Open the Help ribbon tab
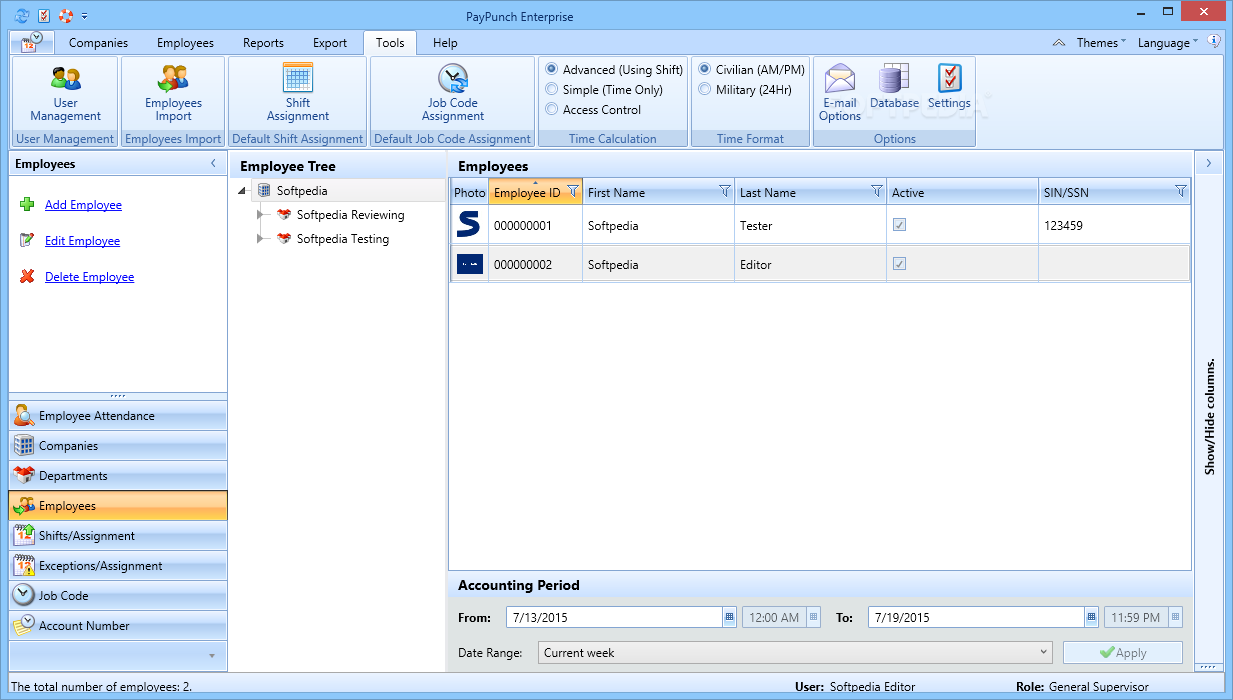This screenshot has width=1233, height=700. click(445, 43)
